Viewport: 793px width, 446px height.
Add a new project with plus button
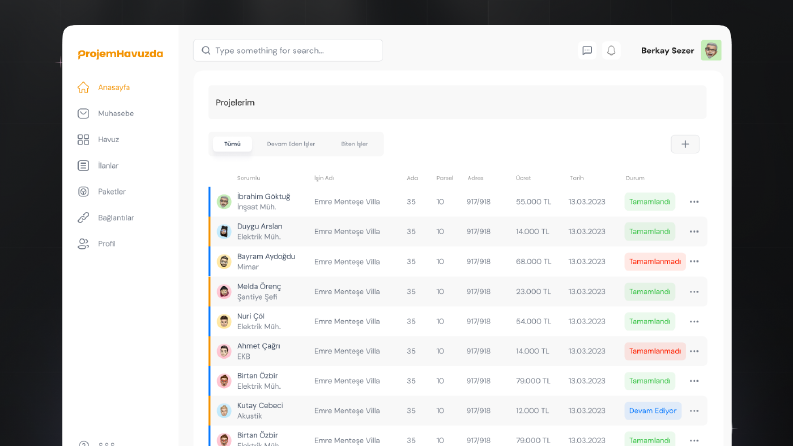click(x=685, y=144)
